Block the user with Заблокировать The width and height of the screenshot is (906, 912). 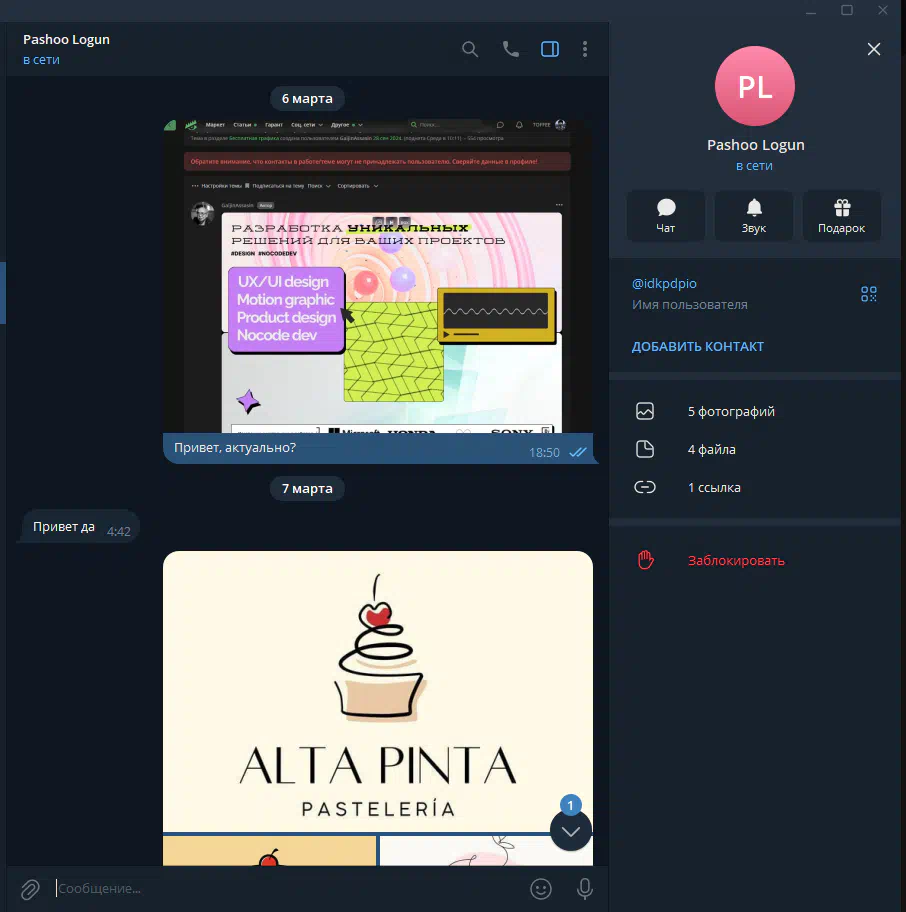(x=735, y=560)
